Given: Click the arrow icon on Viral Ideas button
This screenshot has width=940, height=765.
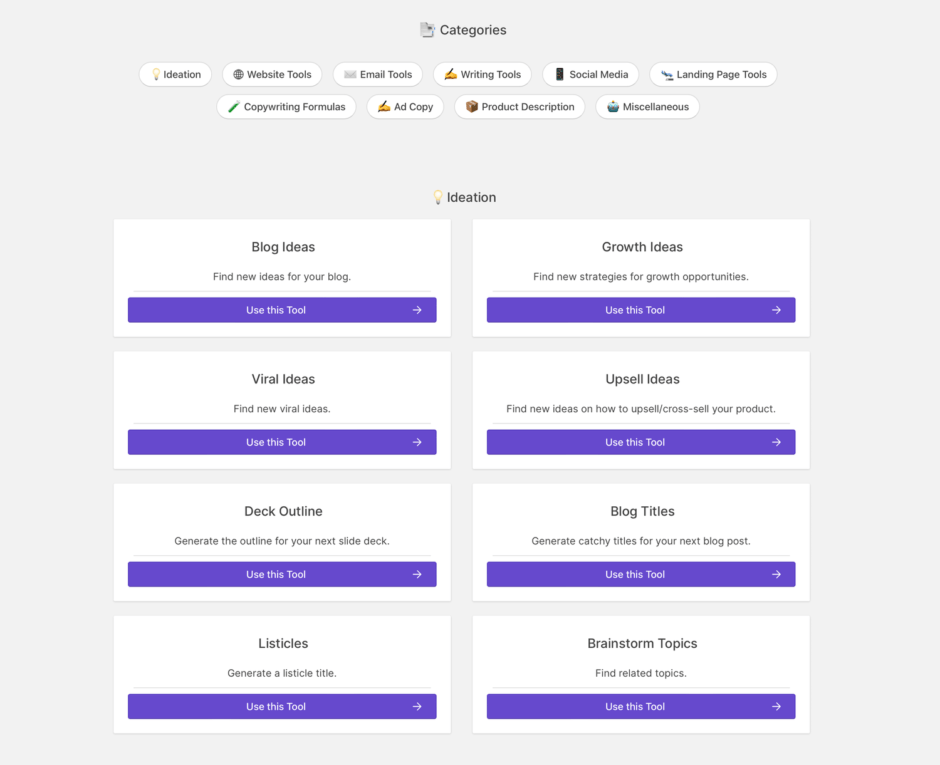Looking at the screenshot, I should [x=417, y=442].
